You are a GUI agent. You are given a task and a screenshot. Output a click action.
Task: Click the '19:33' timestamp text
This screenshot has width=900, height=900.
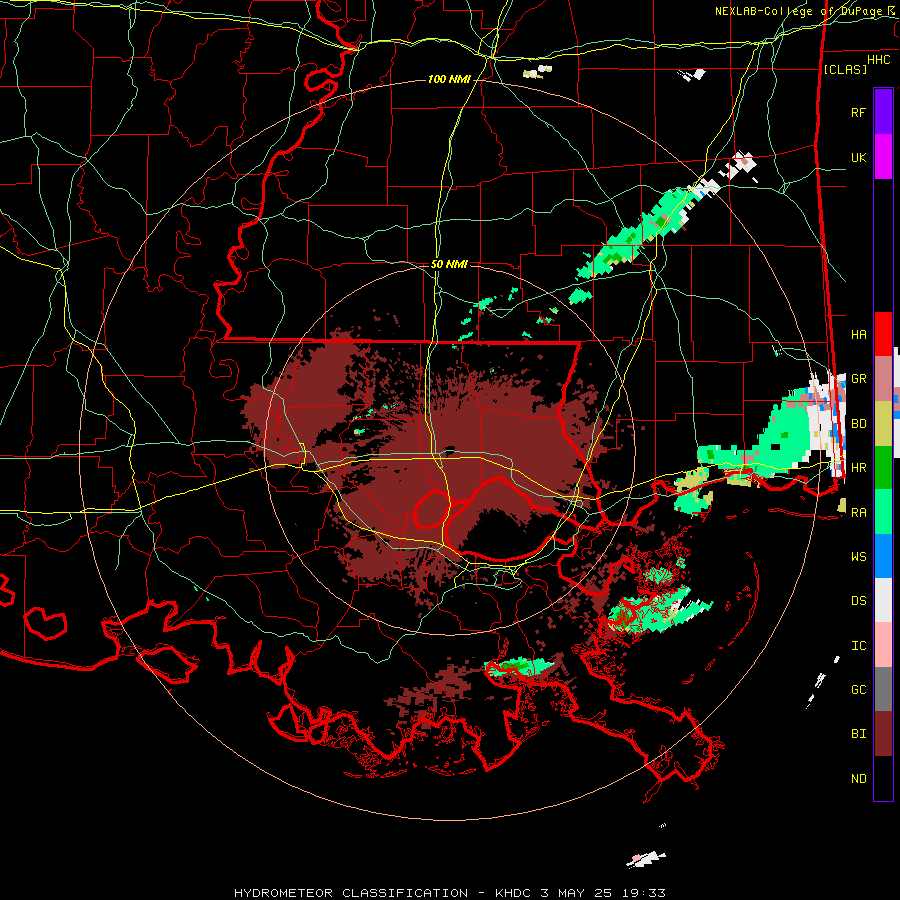[x=642, y=893]
